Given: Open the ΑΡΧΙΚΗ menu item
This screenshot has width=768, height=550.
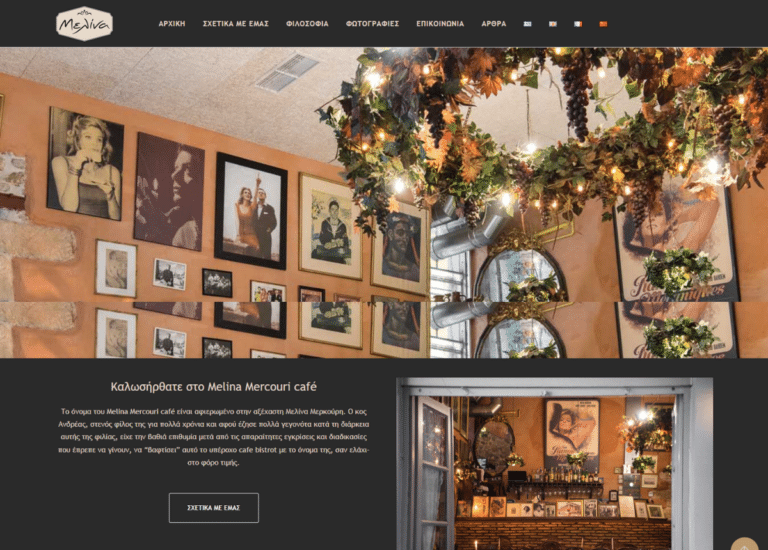Looking at the screenshot, I should [171, 24].
